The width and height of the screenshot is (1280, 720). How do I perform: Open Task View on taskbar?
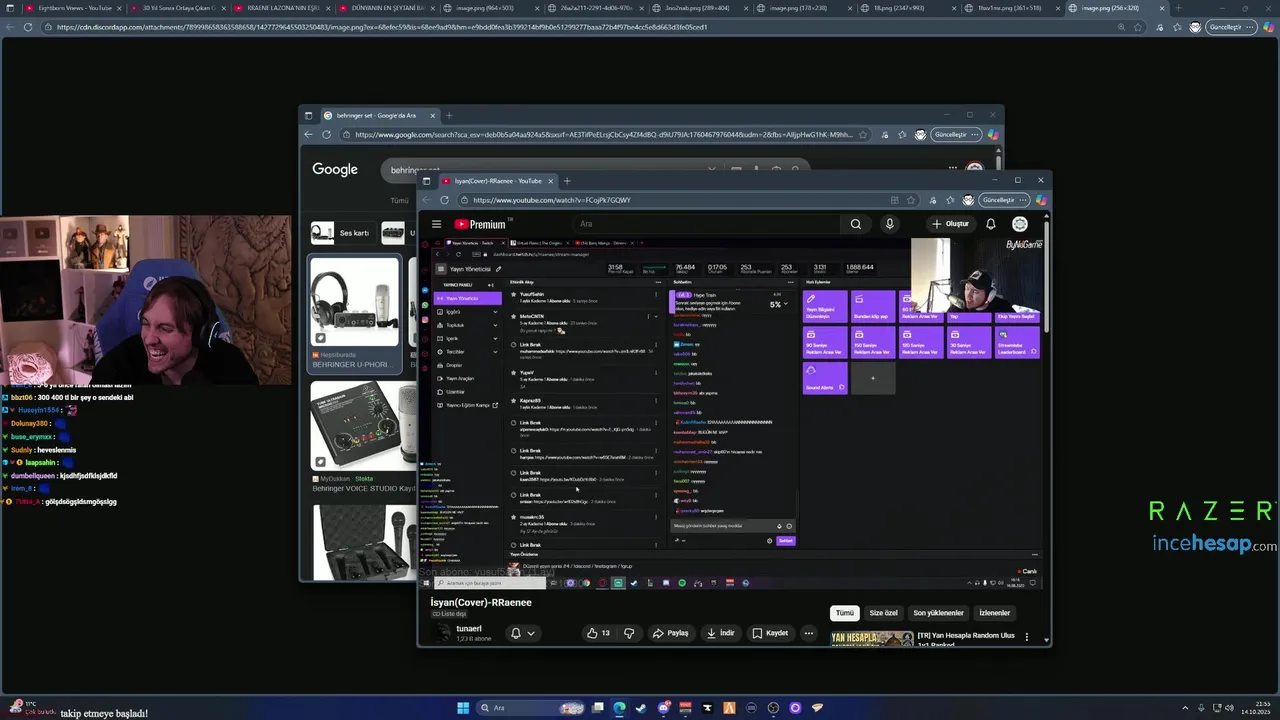[x=598, y=708]
